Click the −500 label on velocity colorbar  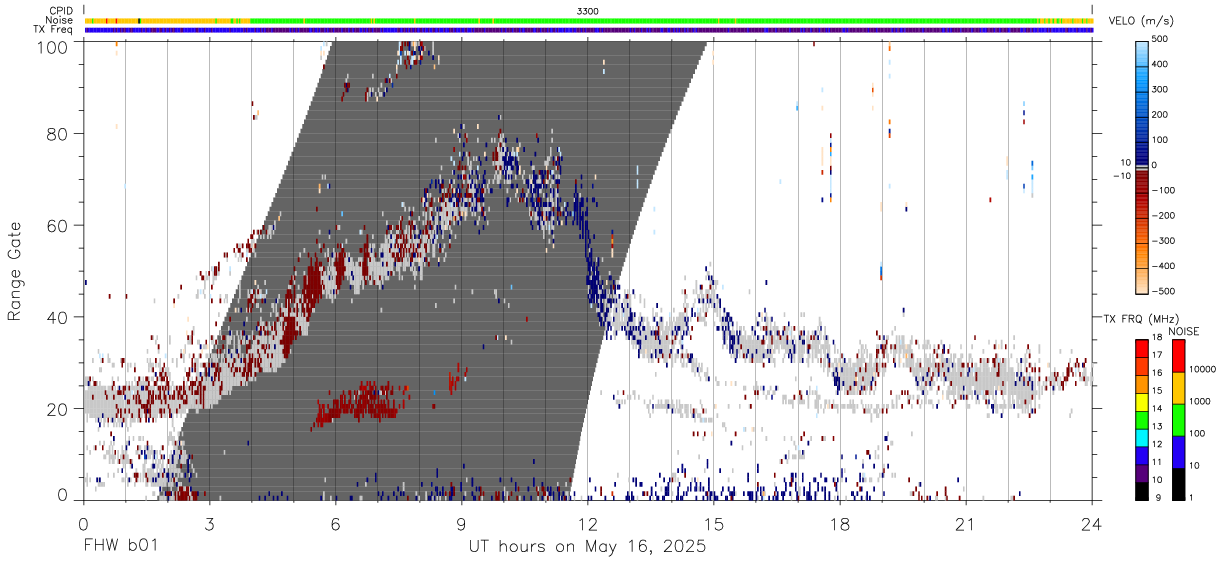tap(1166, 291)
